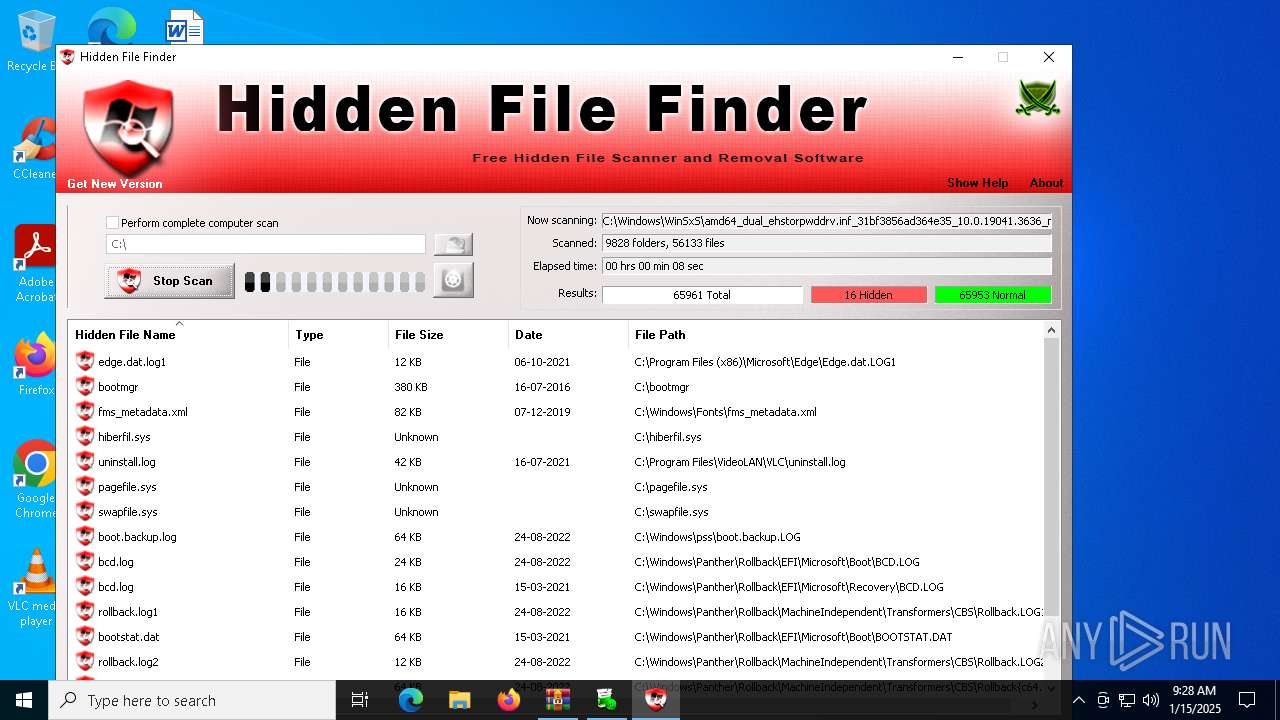Click the browse folder icon button
The width and height of the screenshot is (1280, 720).
click(453, 244)
